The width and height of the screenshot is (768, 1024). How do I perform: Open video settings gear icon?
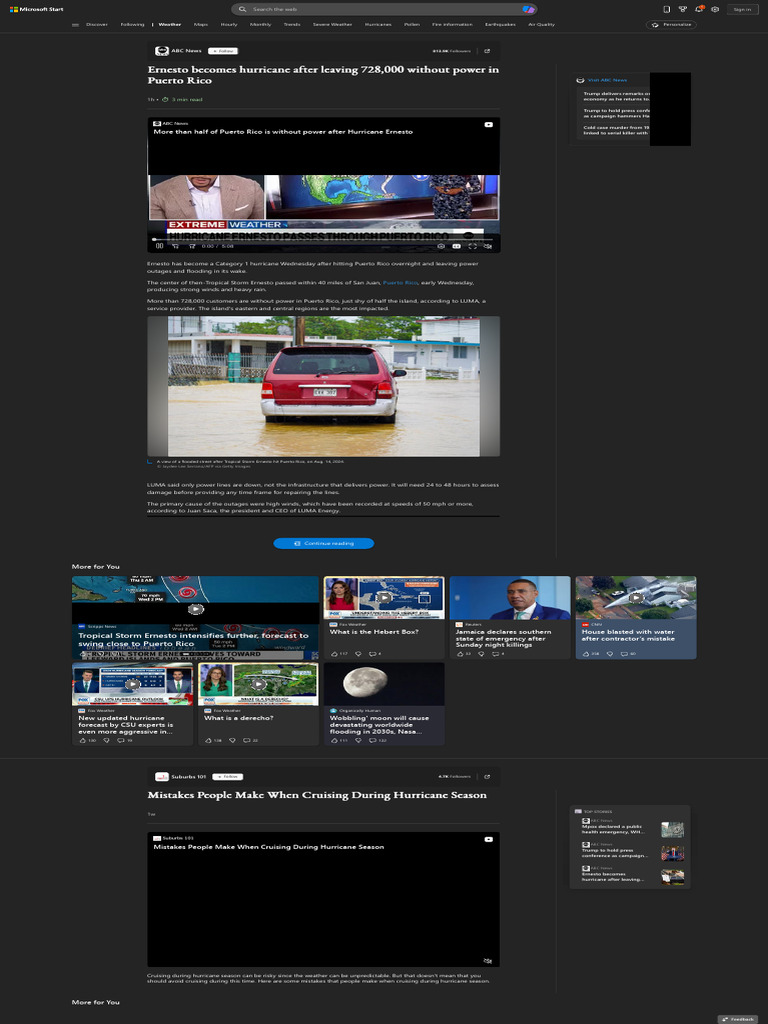coord(441,246)
